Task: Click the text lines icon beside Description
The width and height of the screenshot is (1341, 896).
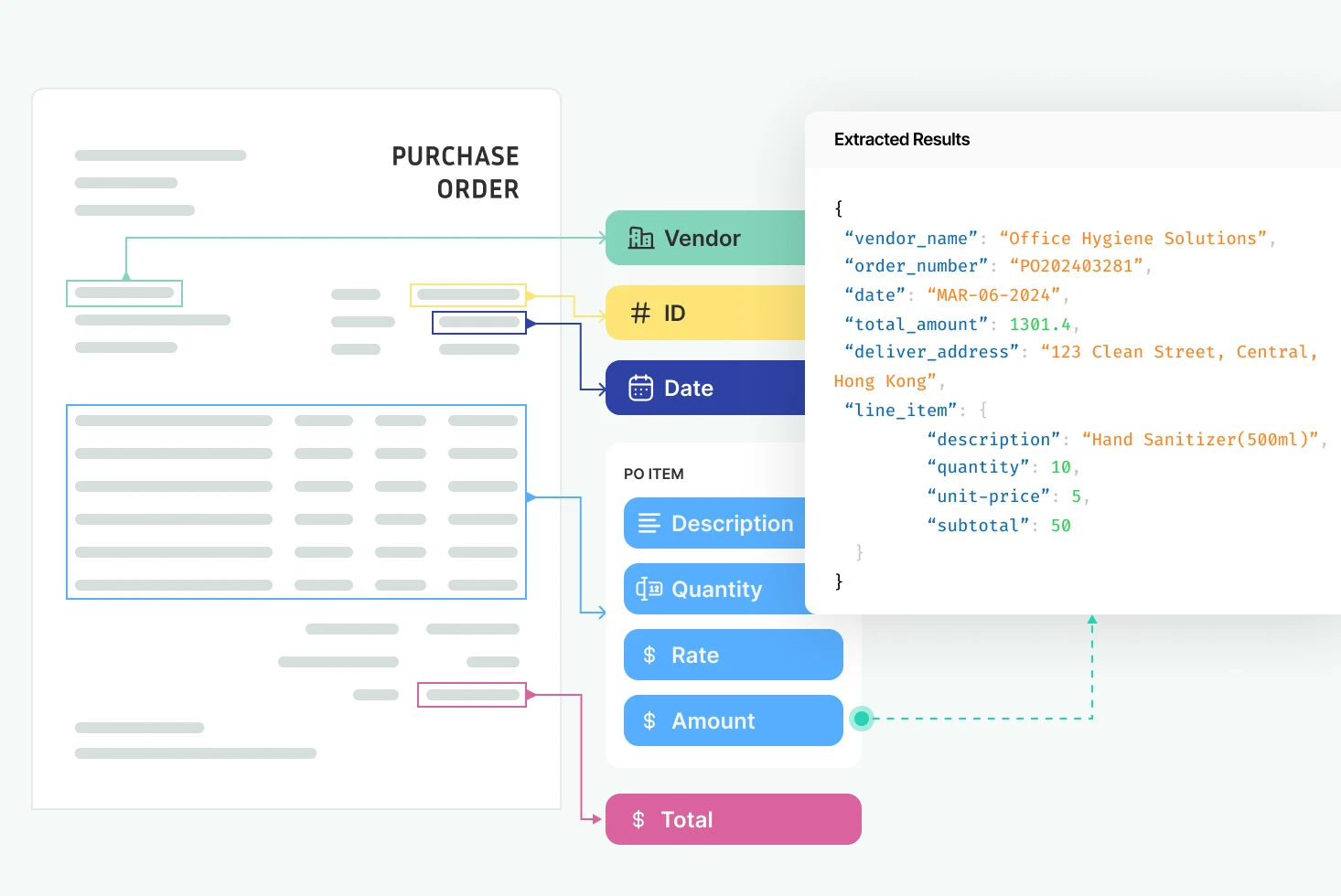Action: [649, 524]
